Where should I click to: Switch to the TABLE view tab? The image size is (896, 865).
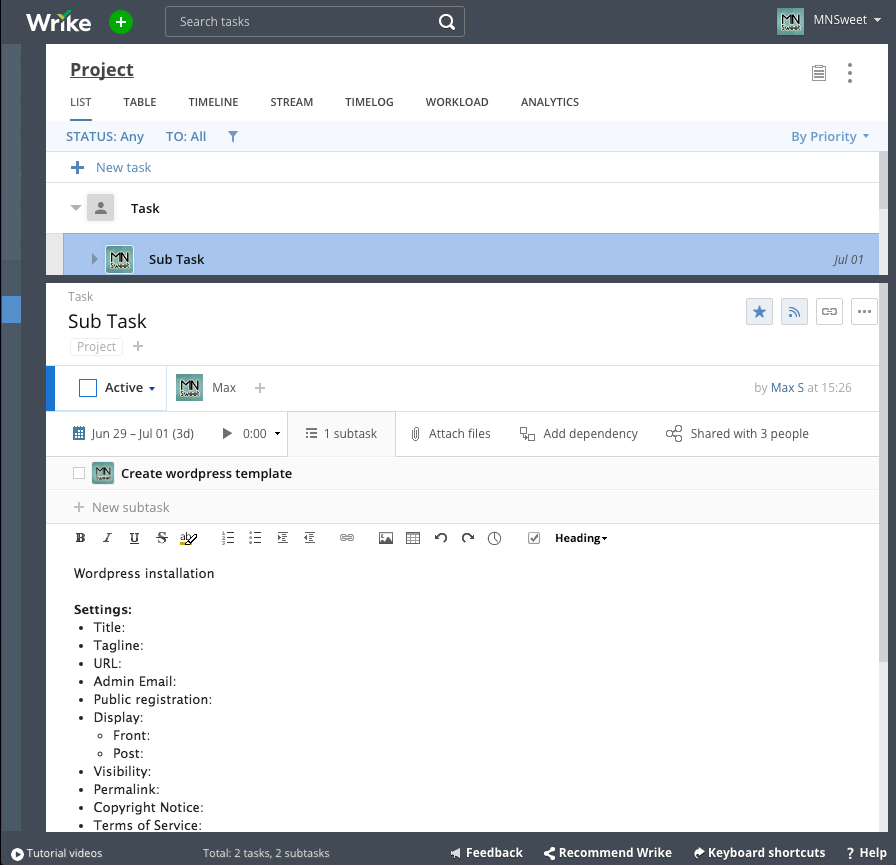[139, 102]
